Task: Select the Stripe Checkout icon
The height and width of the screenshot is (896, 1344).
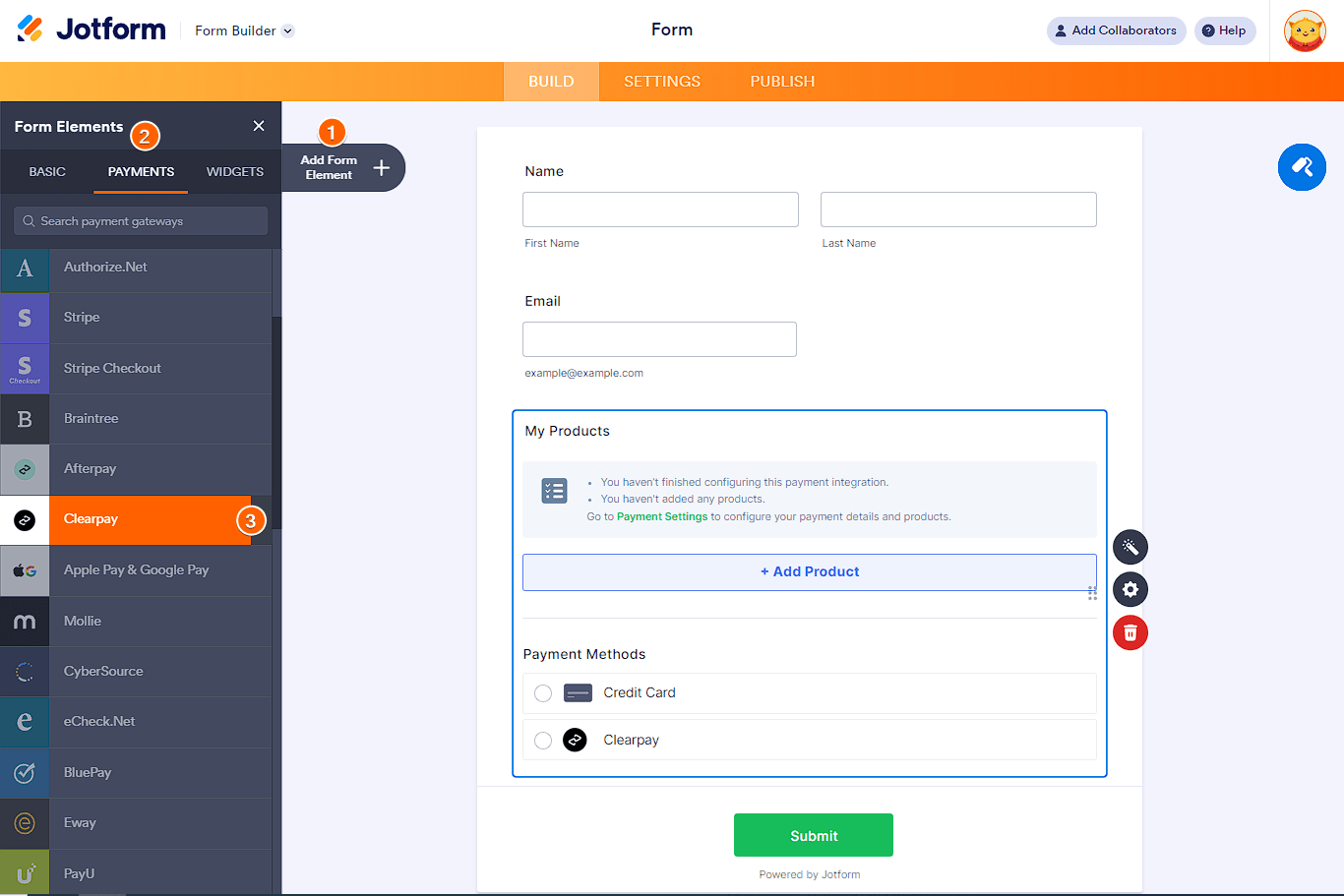Action: (x=25, y=369)
